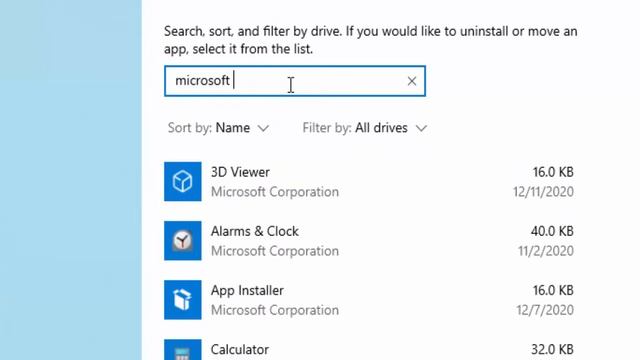Open the Filter by All drives dropdown
The width and height of the screenshot is (640, 360).
pos(364,128)
